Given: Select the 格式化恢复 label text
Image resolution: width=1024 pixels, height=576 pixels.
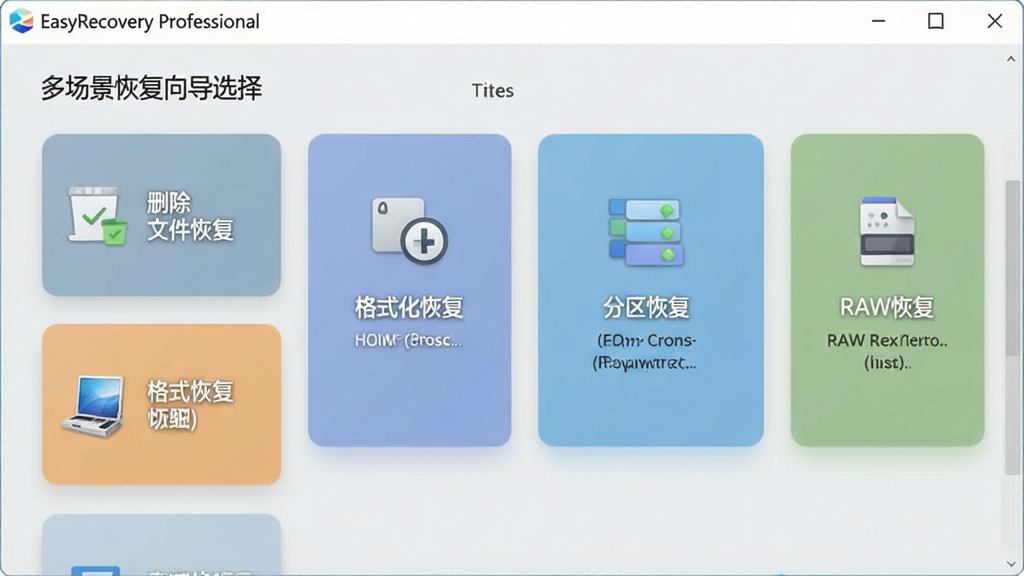Looking at the screenshot, I should pyautogui.click(x=409, y=308).
